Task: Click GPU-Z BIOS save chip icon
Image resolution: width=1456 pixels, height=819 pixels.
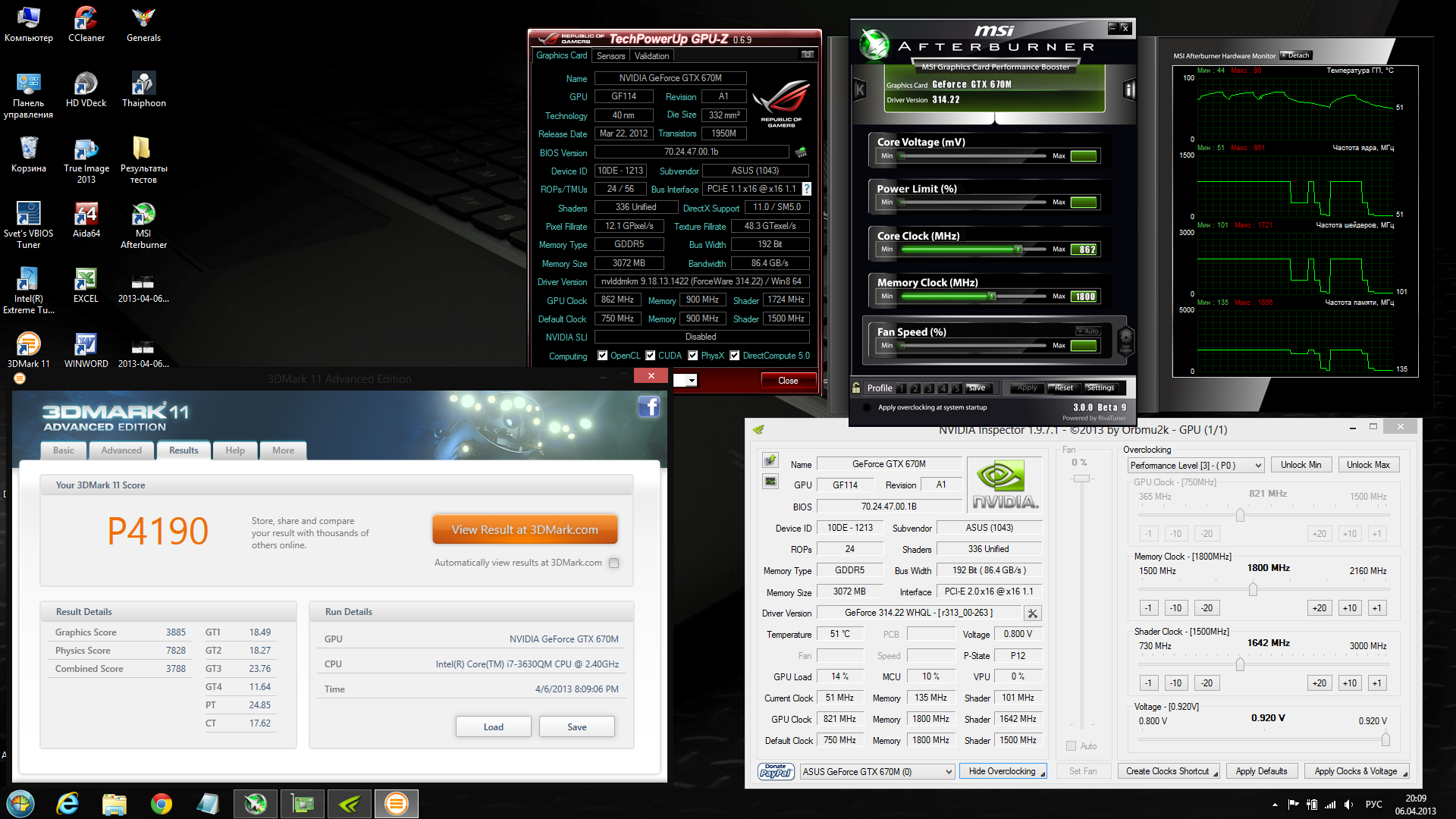Action: 801,152
